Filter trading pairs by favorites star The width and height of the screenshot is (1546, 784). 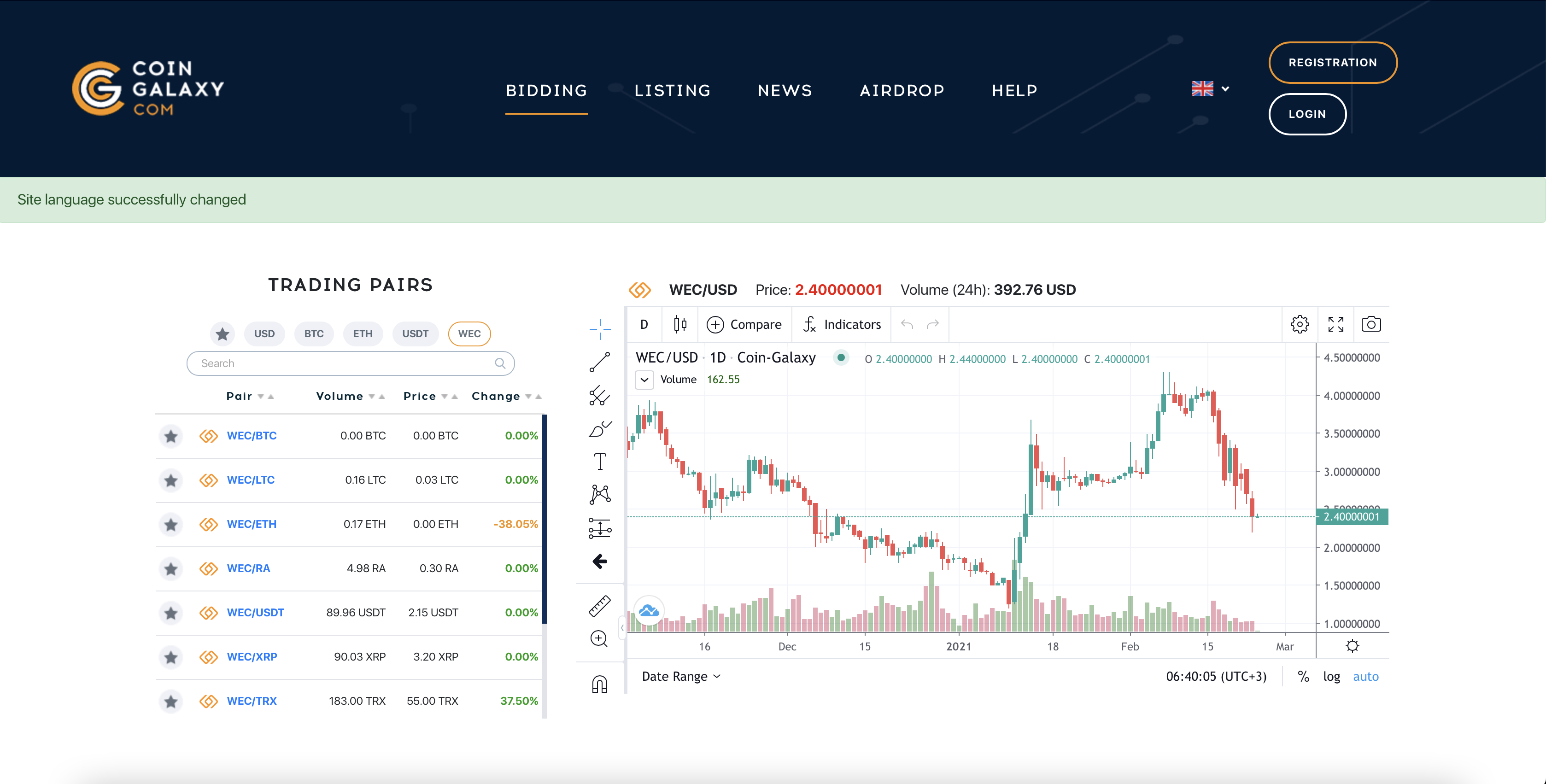pos(223,334)
